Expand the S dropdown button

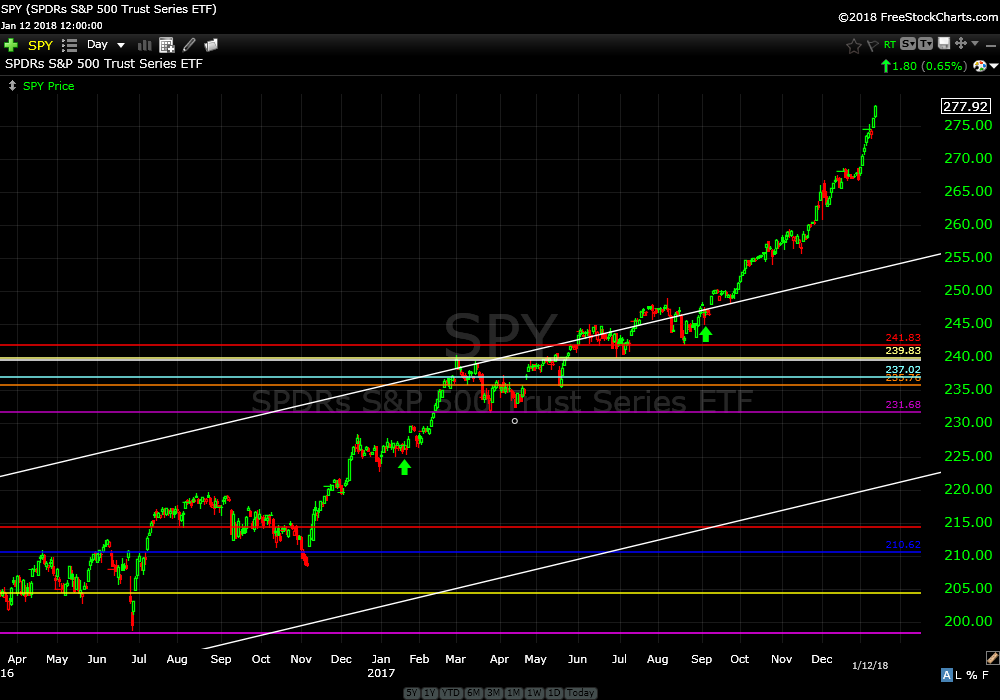click(908, 44)
